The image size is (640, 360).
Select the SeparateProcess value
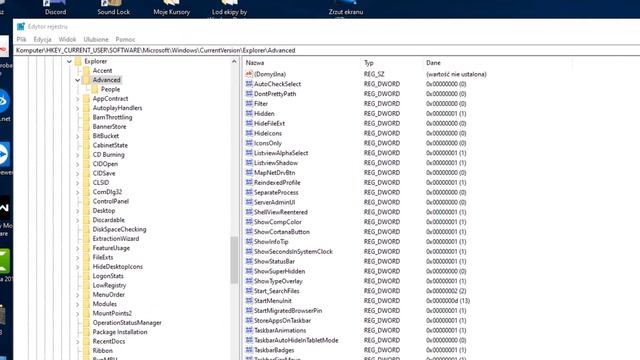[276, 192]
